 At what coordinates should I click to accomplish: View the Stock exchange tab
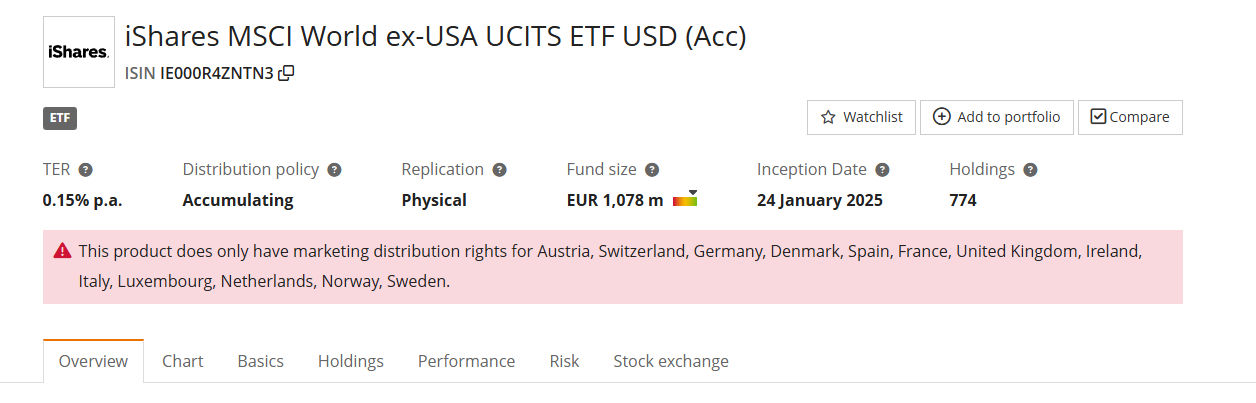click(x=671, y=361)
